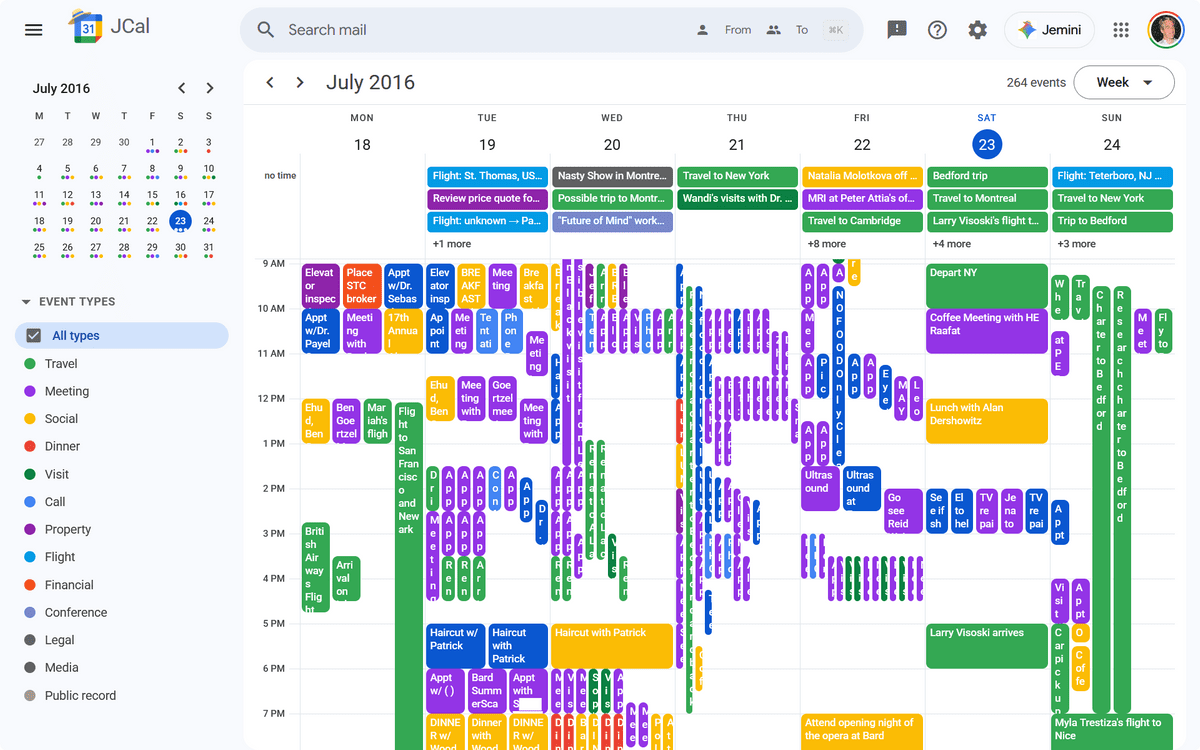Go to previous week arrow

[270, 83]
